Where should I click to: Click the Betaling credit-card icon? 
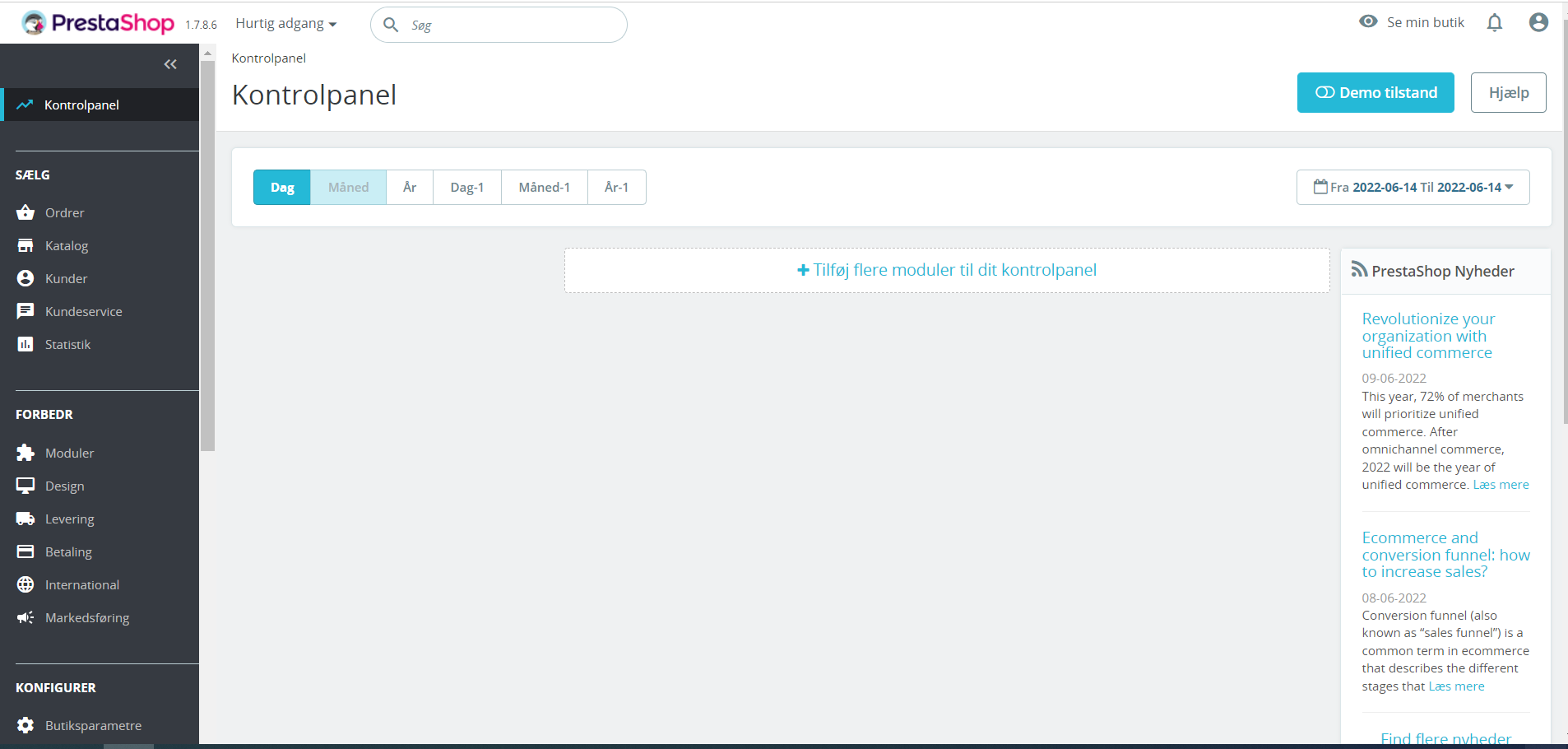tap(26, 551)
